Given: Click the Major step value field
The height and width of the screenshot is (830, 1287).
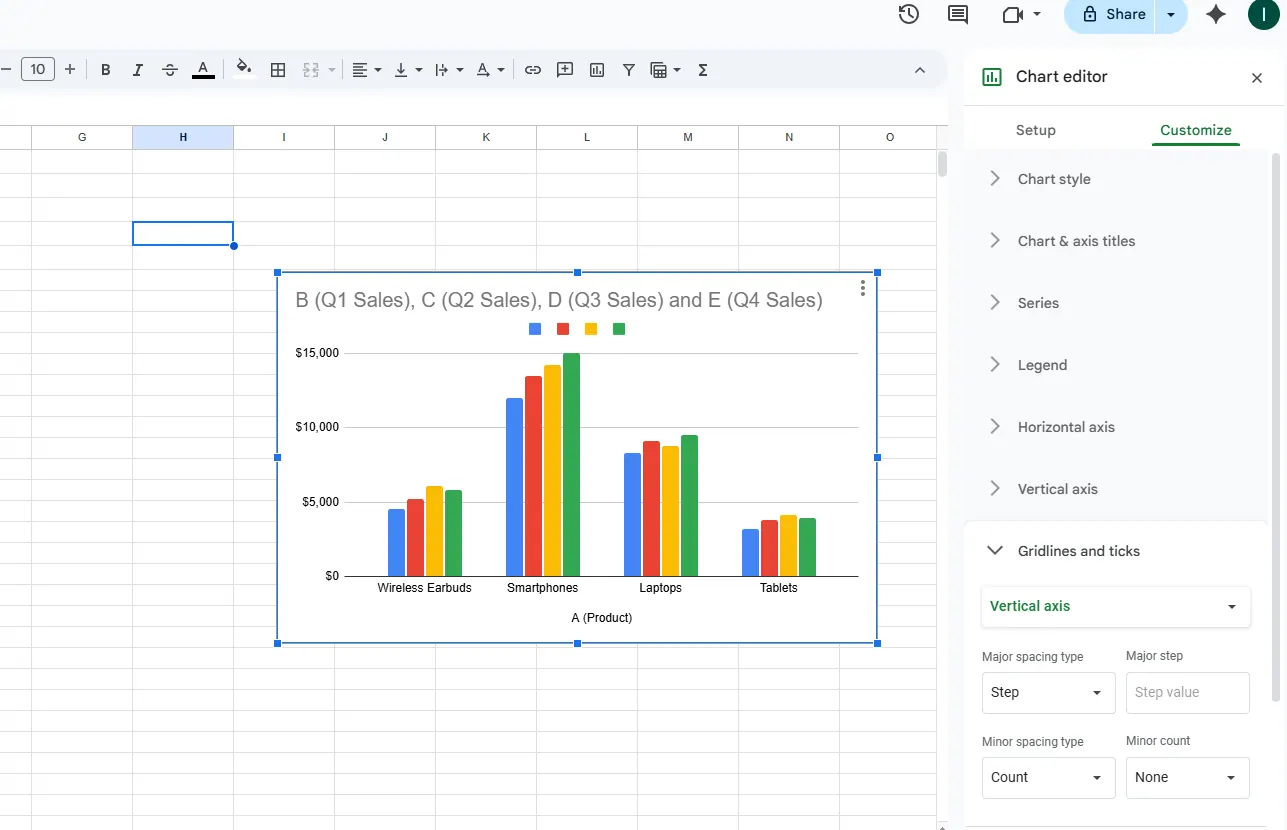Looking at the screenshot, I should [1187, 693].
